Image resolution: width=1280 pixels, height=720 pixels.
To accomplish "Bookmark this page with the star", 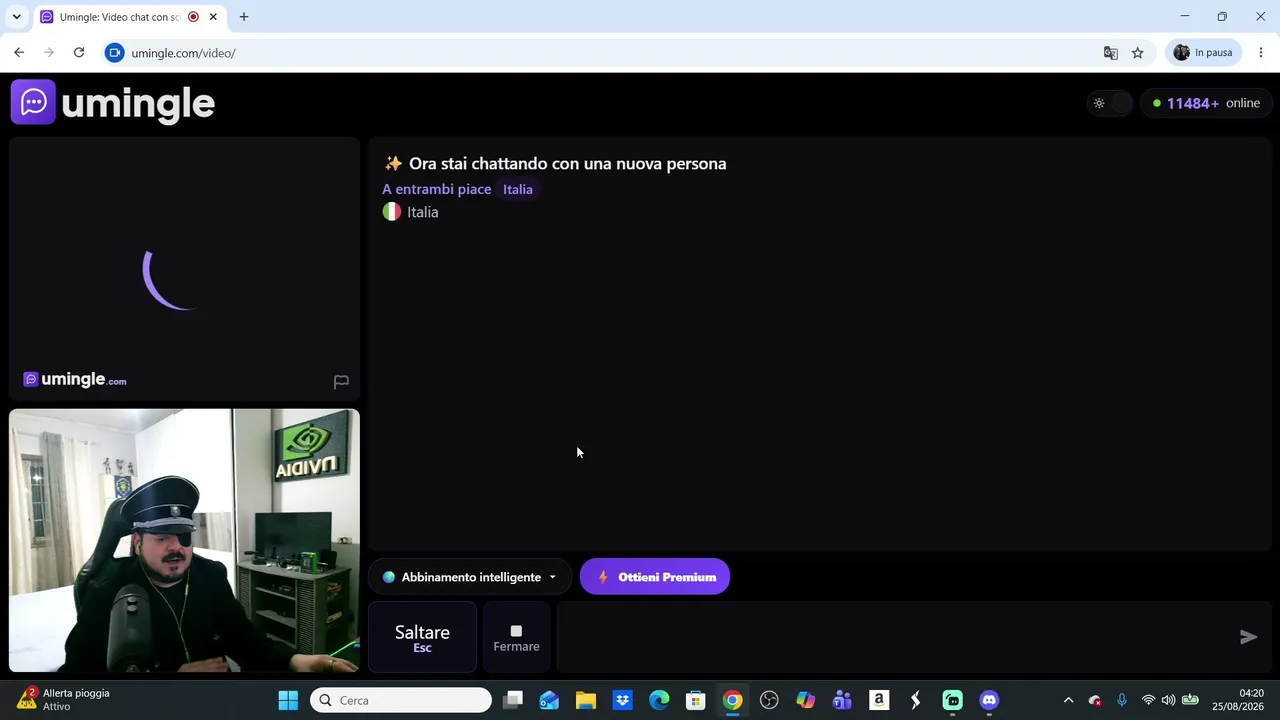I will pyautogui.click(x=1137, y=53).
